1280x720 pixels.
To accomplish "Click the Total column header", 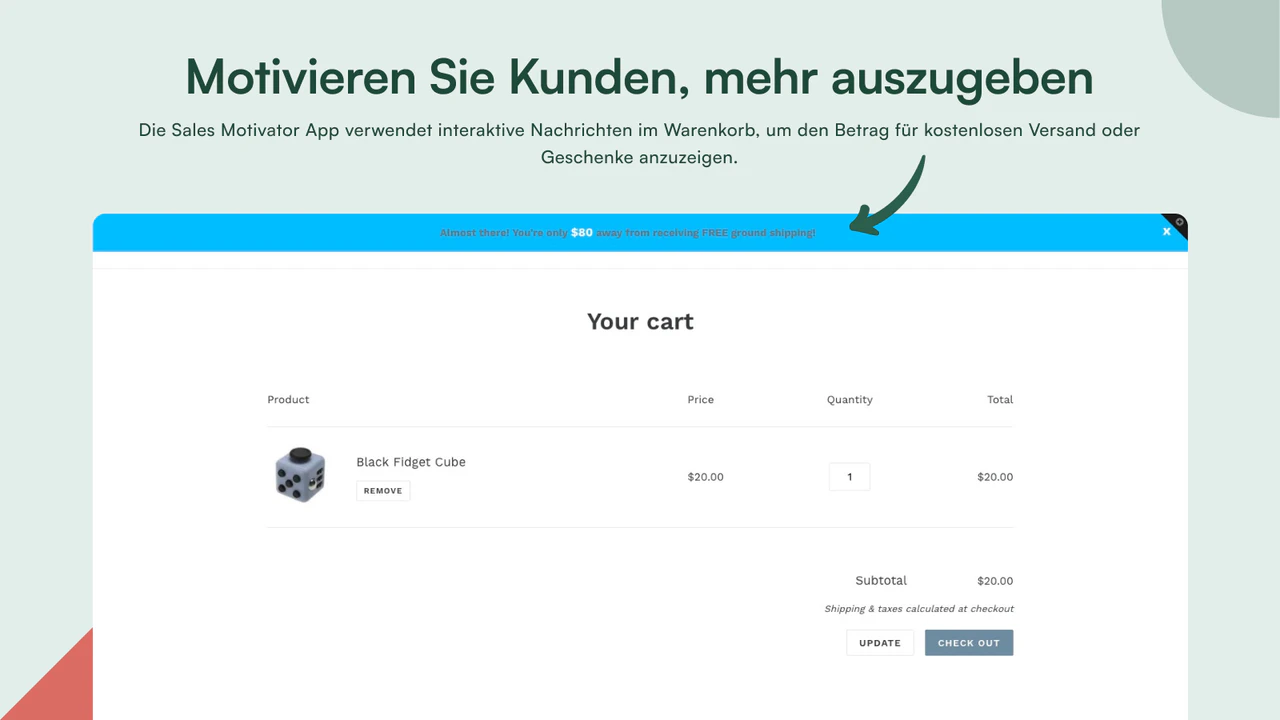I will (x=1000, y=400).
